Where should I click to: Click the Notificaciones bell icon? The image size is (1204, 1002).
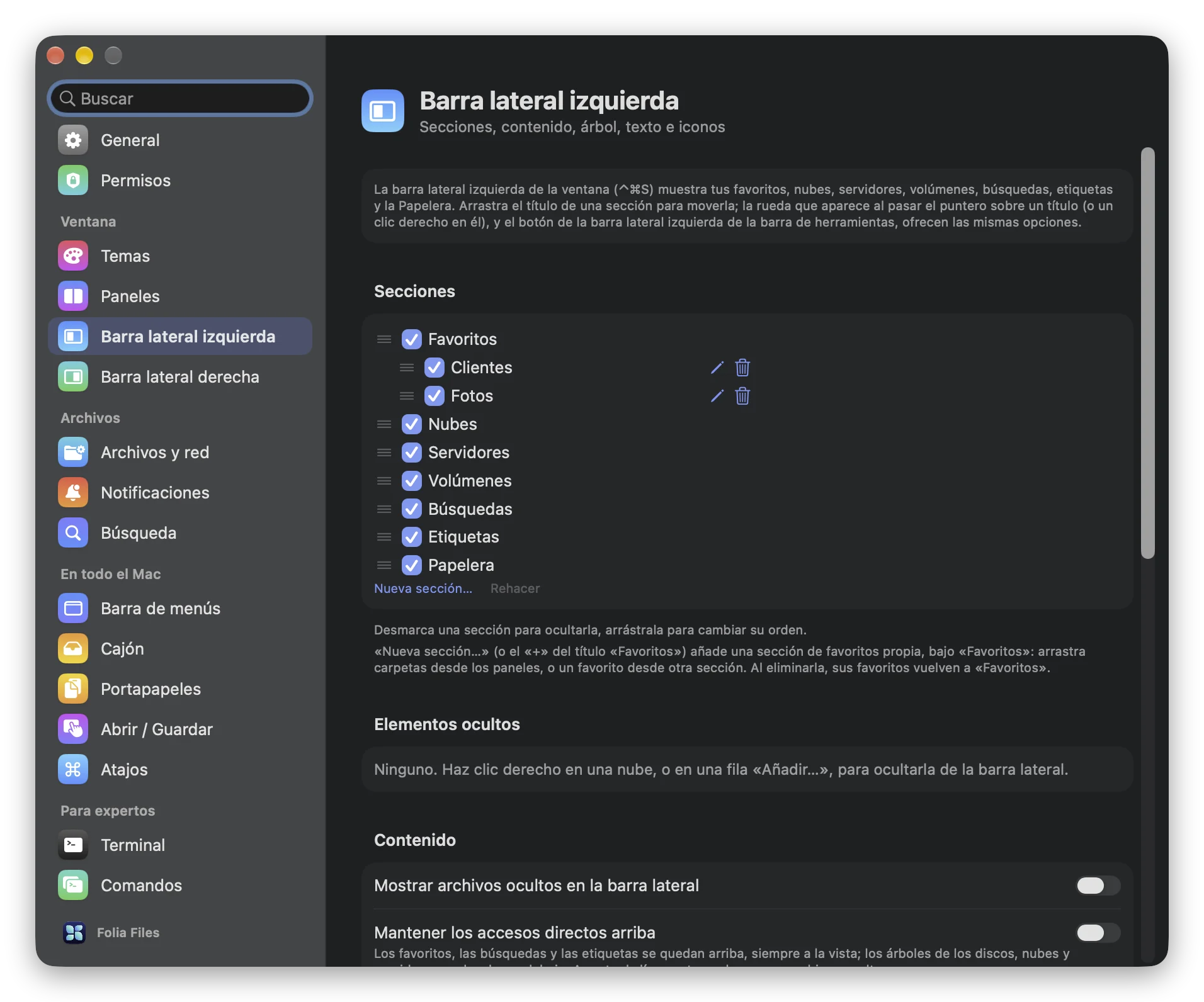tap(73, 493)
